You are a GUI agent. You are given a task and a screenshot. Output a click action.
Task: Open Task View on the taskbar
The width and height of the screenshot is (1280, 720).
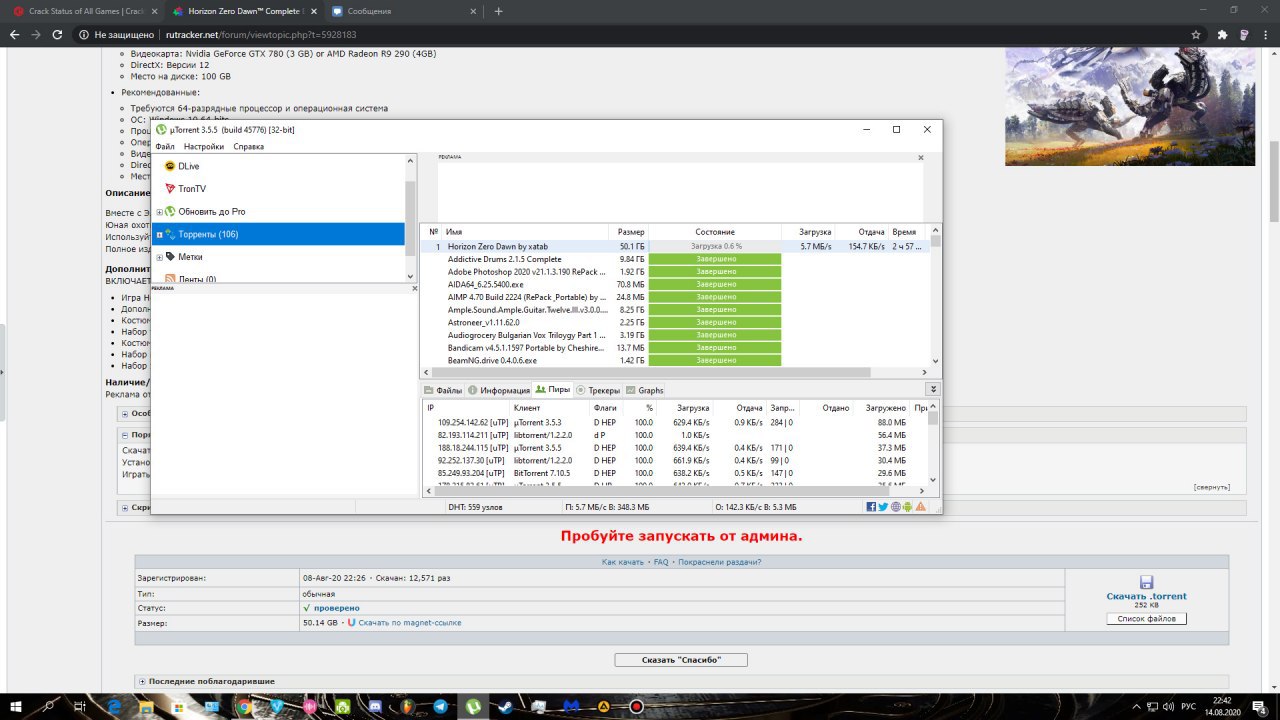coord(81,706)
